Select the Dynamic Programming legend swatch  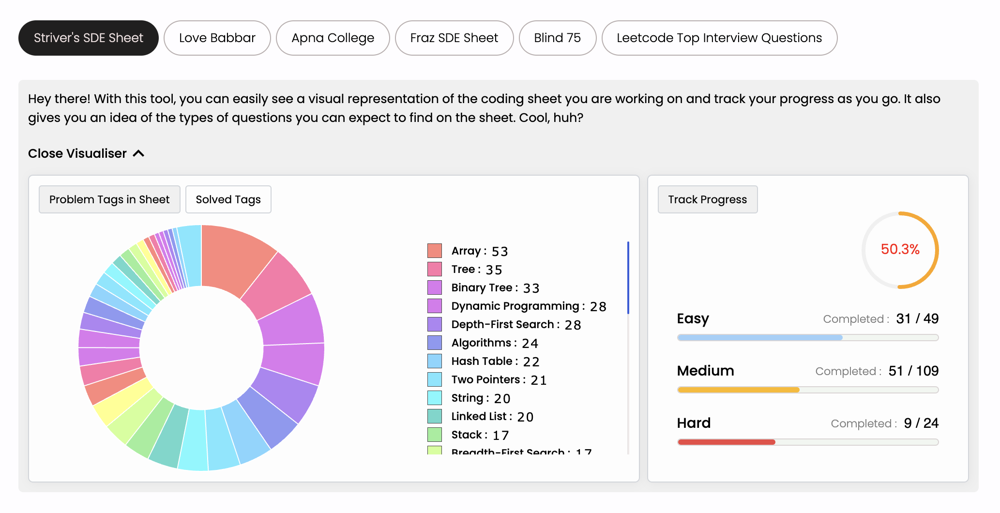pyautogui.click(x=435, y=306)
